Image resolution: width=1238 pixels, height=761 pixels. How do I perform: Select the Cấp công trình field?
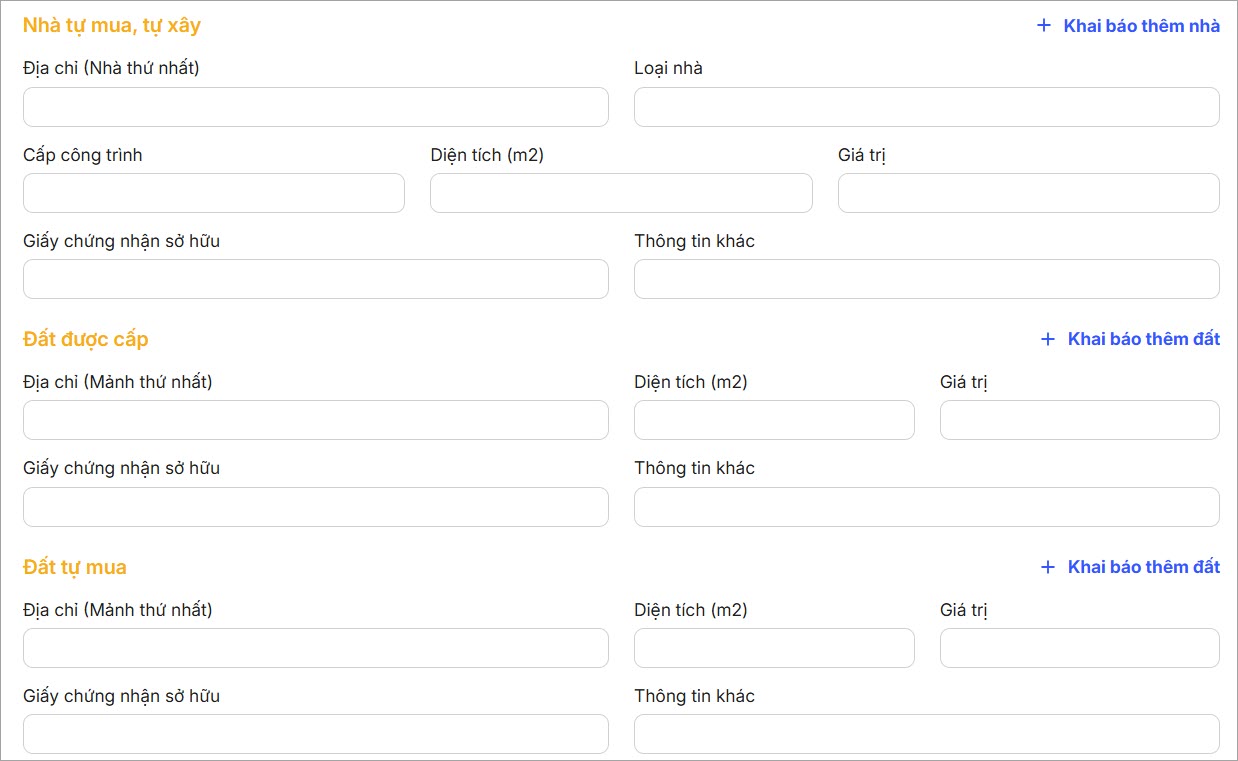pos(213,193)
